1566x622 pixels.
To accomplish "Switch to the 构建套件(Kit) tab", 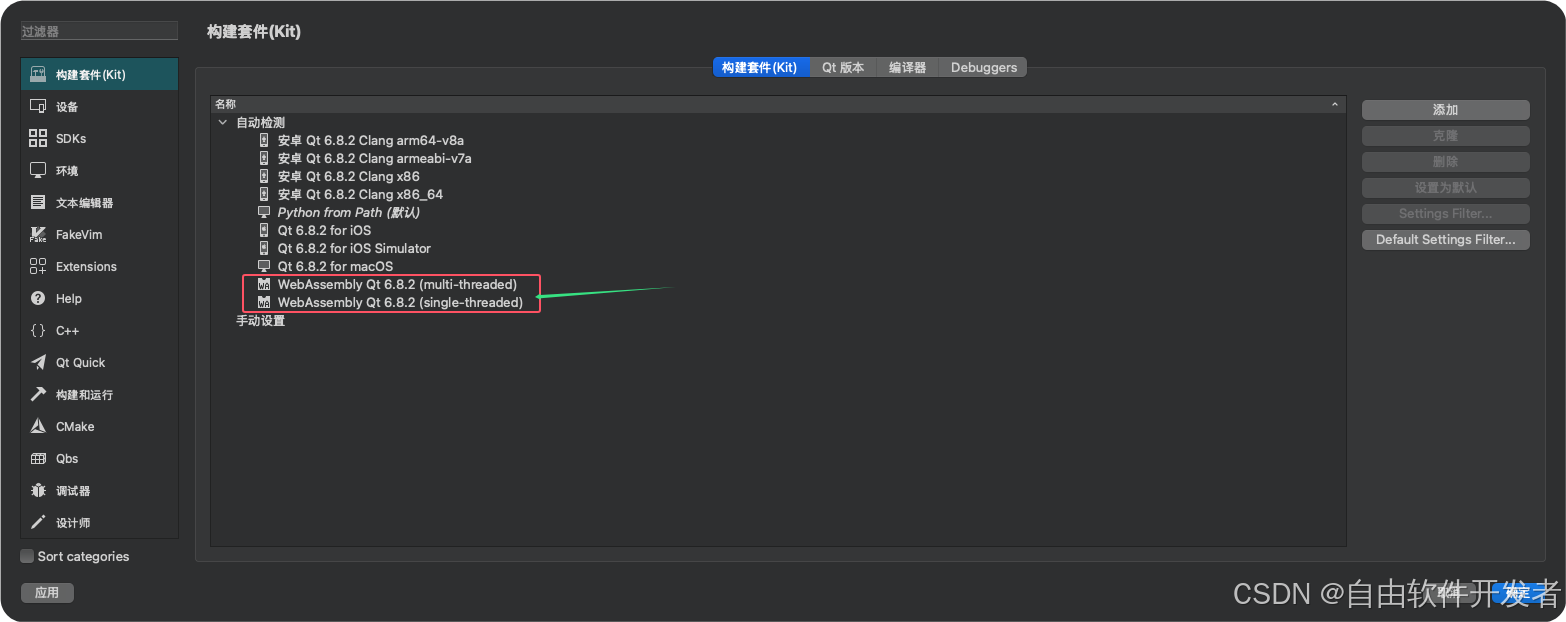I will pos(759,68).
